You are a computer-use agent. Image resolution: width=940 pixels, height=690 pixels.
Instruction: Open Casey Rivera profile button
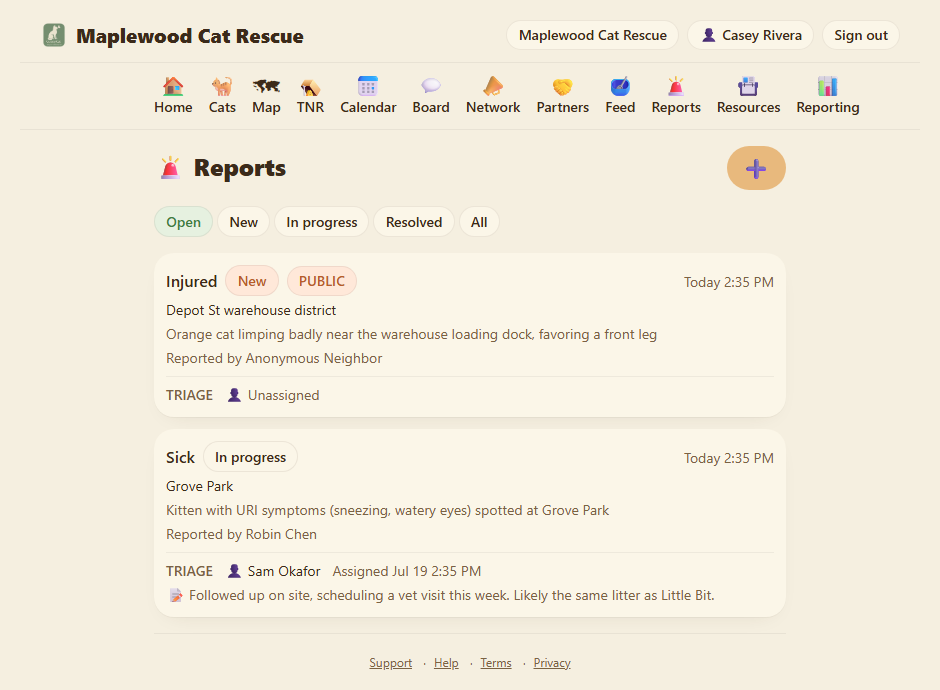[751, 35]
